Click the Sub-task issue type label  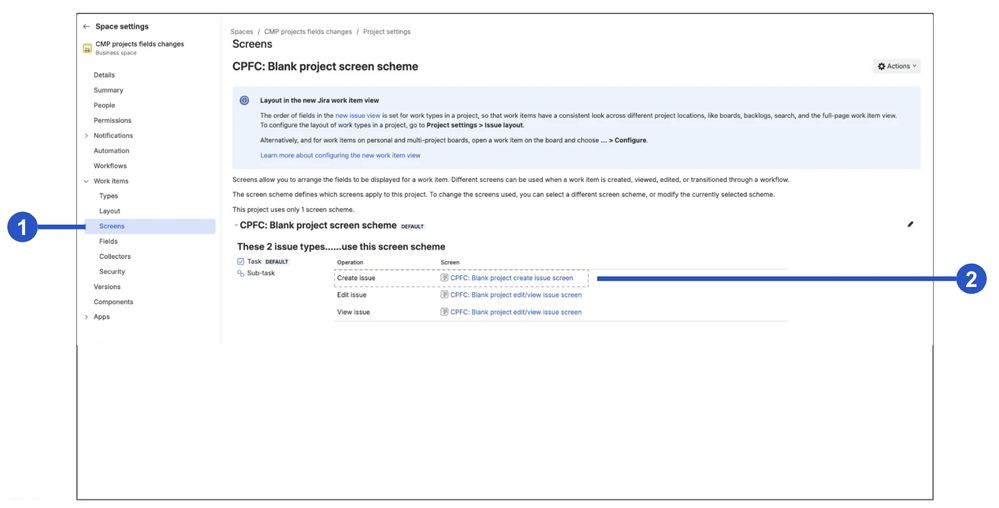coord(261,273)
